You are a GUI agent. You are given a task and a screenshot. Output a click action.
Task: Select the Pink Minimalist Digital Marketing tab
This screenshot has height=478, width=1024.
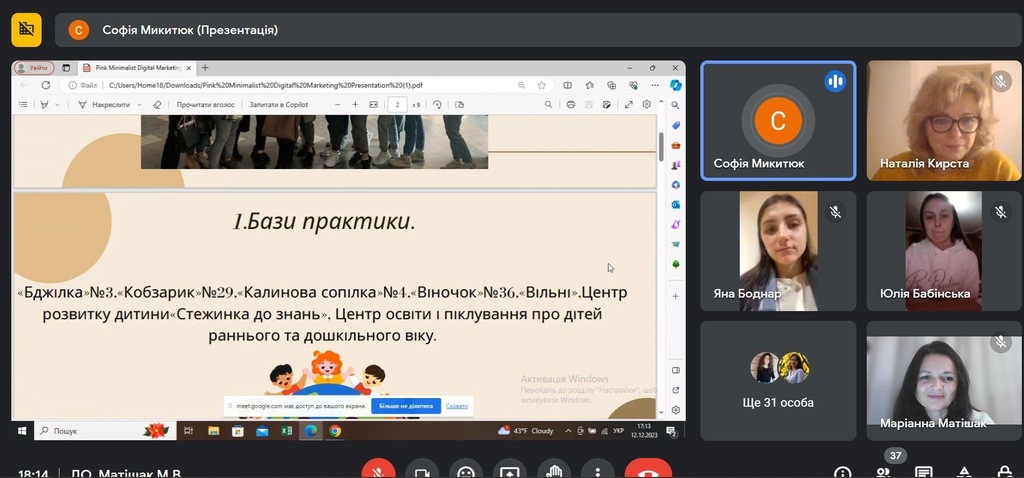point(135,68)
